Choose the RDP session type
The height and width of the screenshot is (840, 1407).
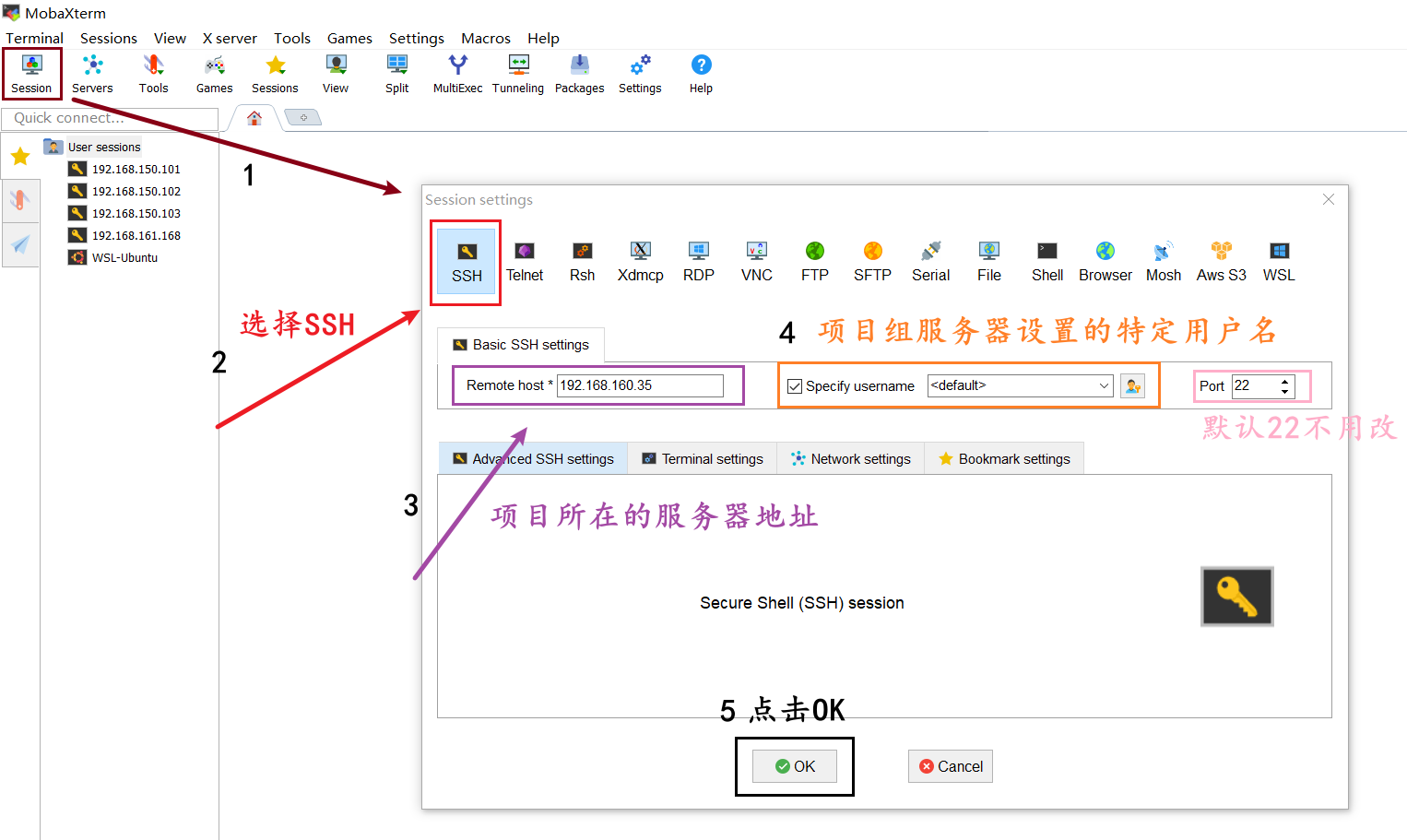[x=699, y=262]
